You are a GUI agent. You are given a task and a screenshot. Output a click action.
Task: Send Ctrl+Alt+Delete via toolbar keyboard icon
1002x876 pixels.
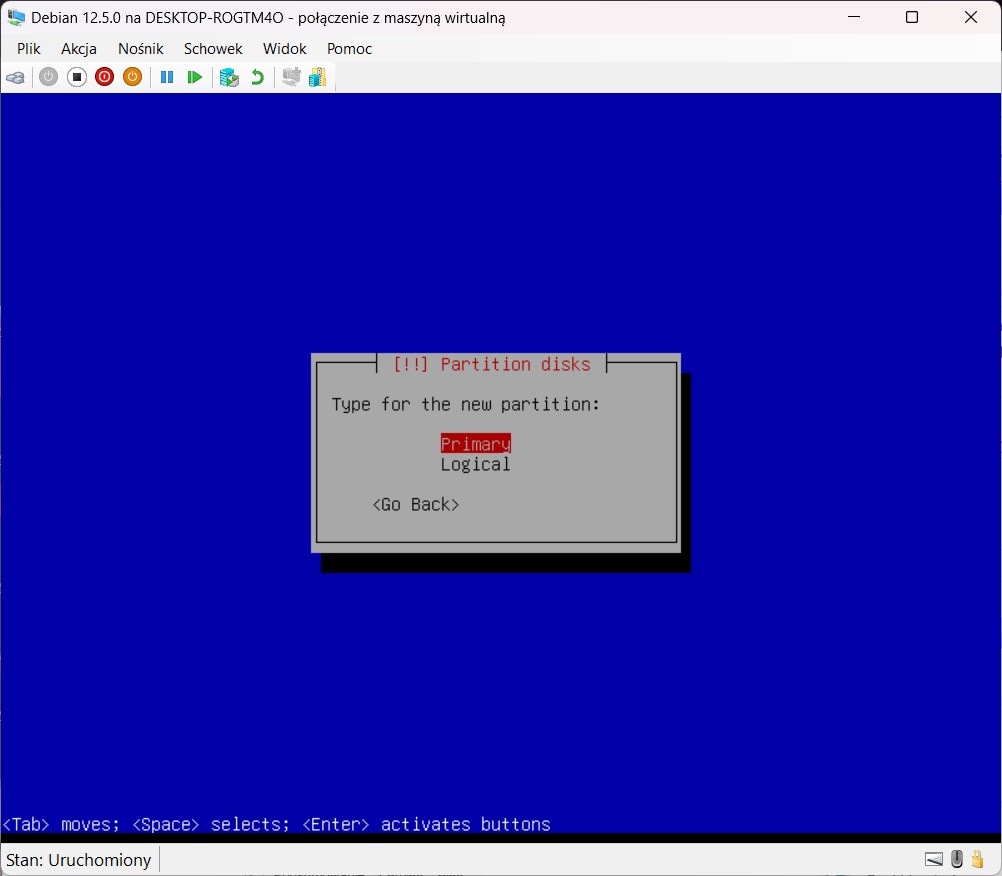click(15, 78)
